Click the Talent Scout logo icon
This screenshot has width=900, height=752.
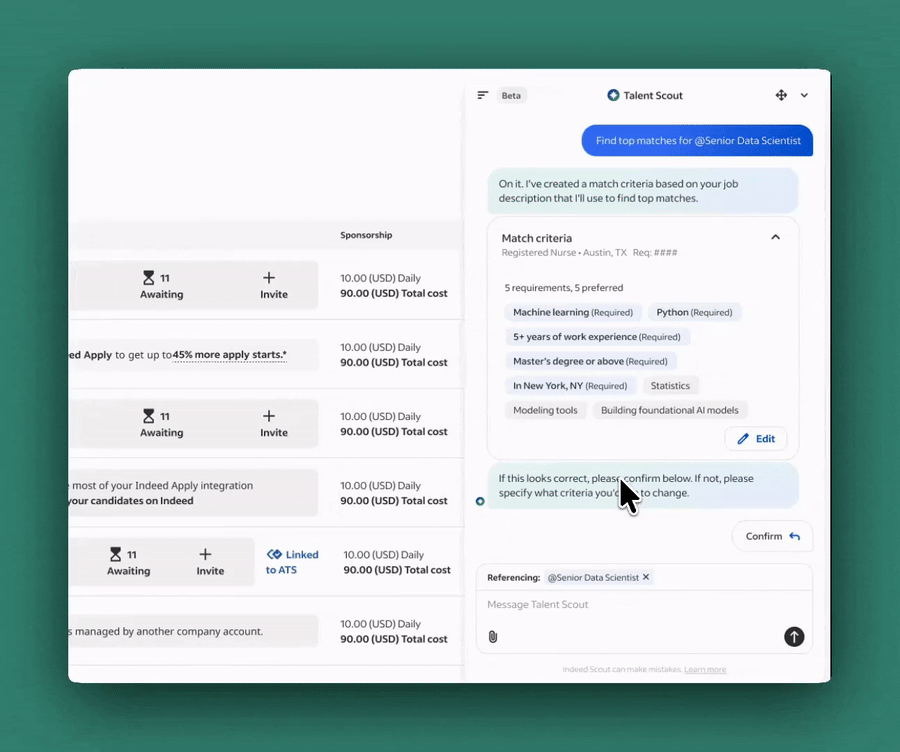(x=612, y=95)
